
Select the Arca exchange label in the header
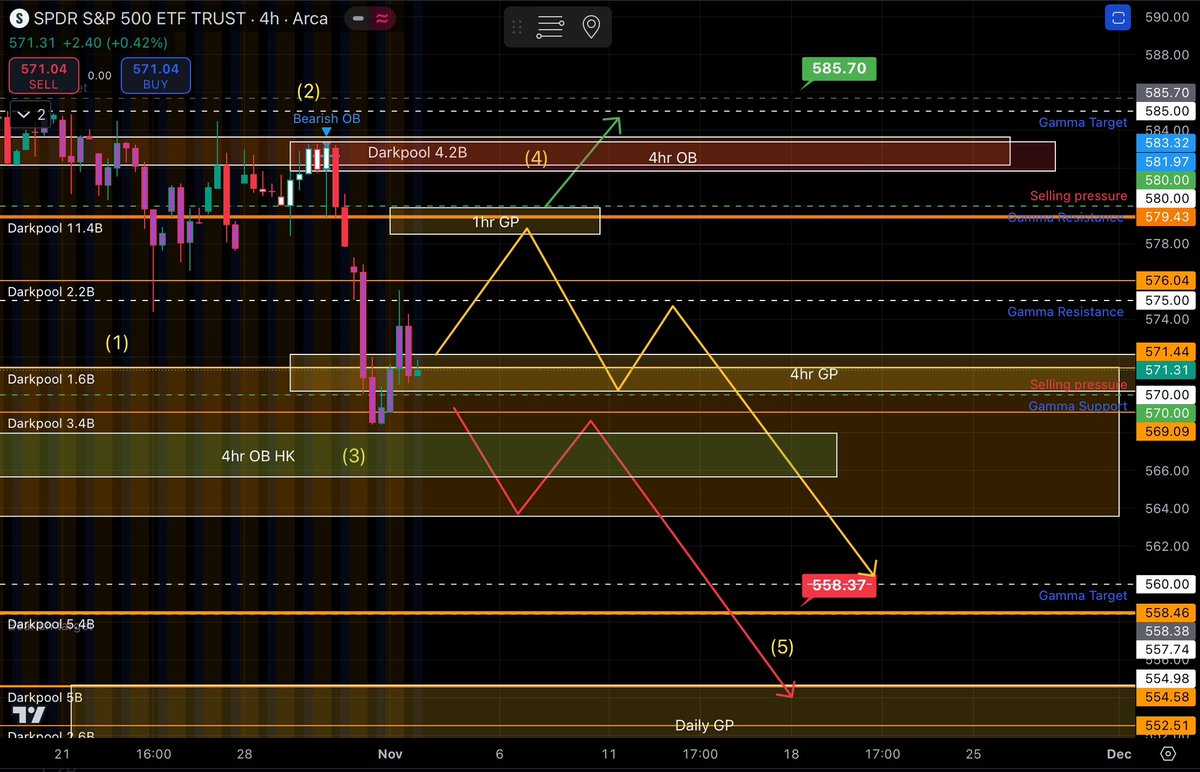click(x=309, y=17)
